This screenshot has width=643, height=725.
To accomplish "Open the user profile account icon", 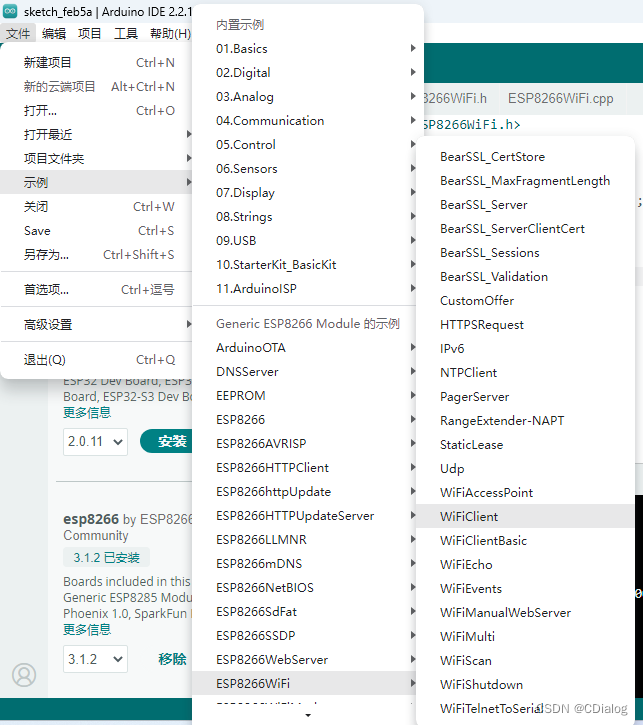I will click(x=24, y=675).
